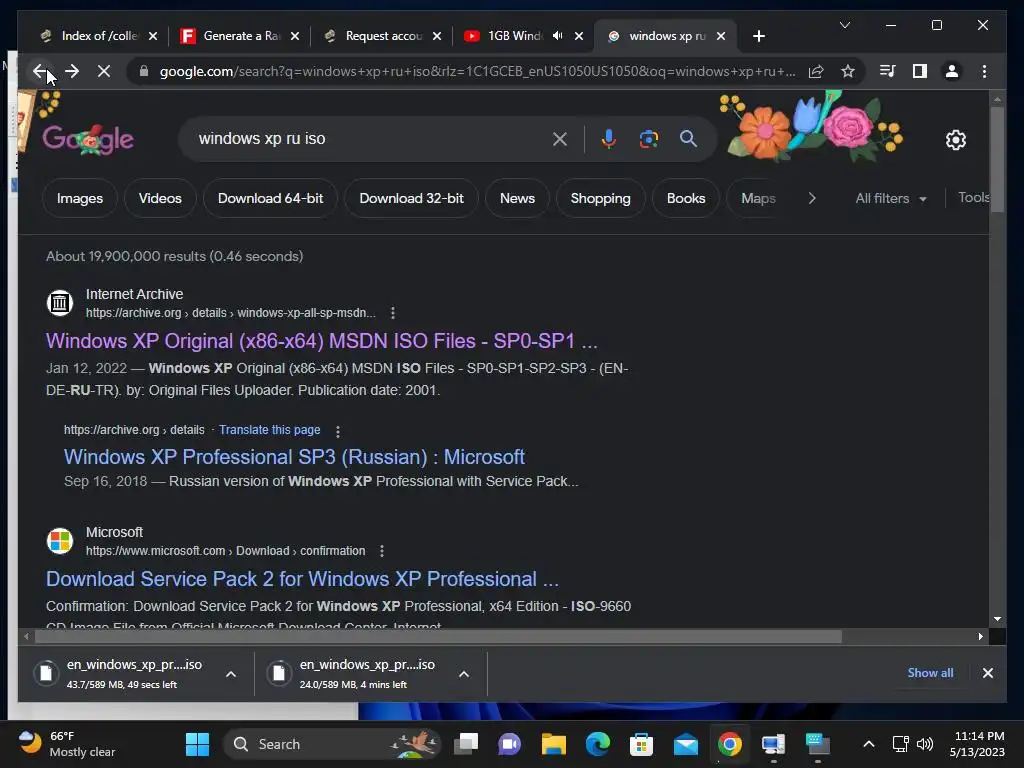Screen dimensions: 1024x768
Task: Open Windows Start menu
Action: tap(197, 744)
